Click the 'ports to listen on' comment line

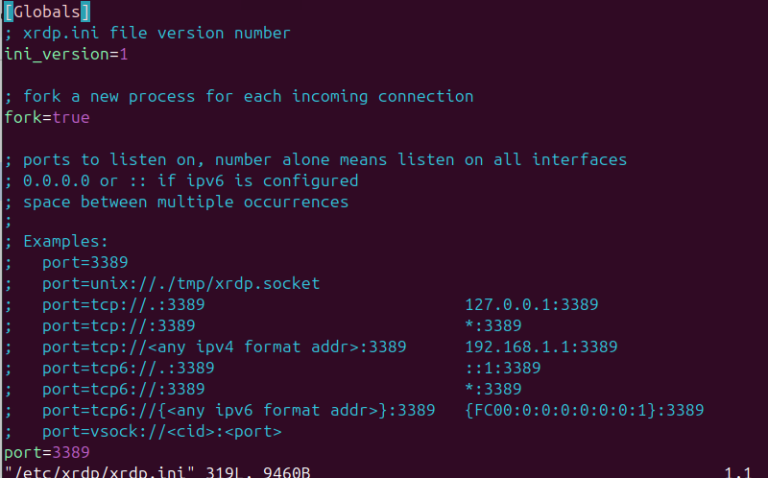pos(324,159)
